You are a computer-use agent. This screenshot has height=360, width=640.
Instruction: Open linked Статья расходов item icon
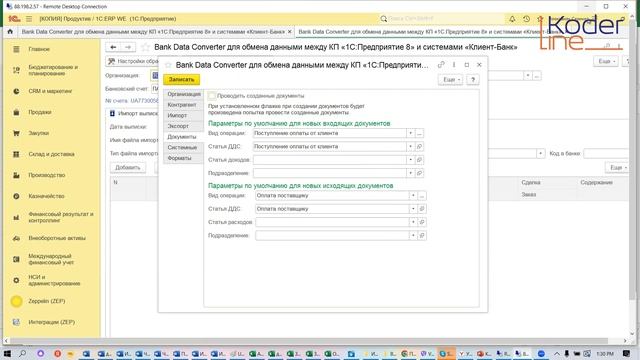point(422,222)
